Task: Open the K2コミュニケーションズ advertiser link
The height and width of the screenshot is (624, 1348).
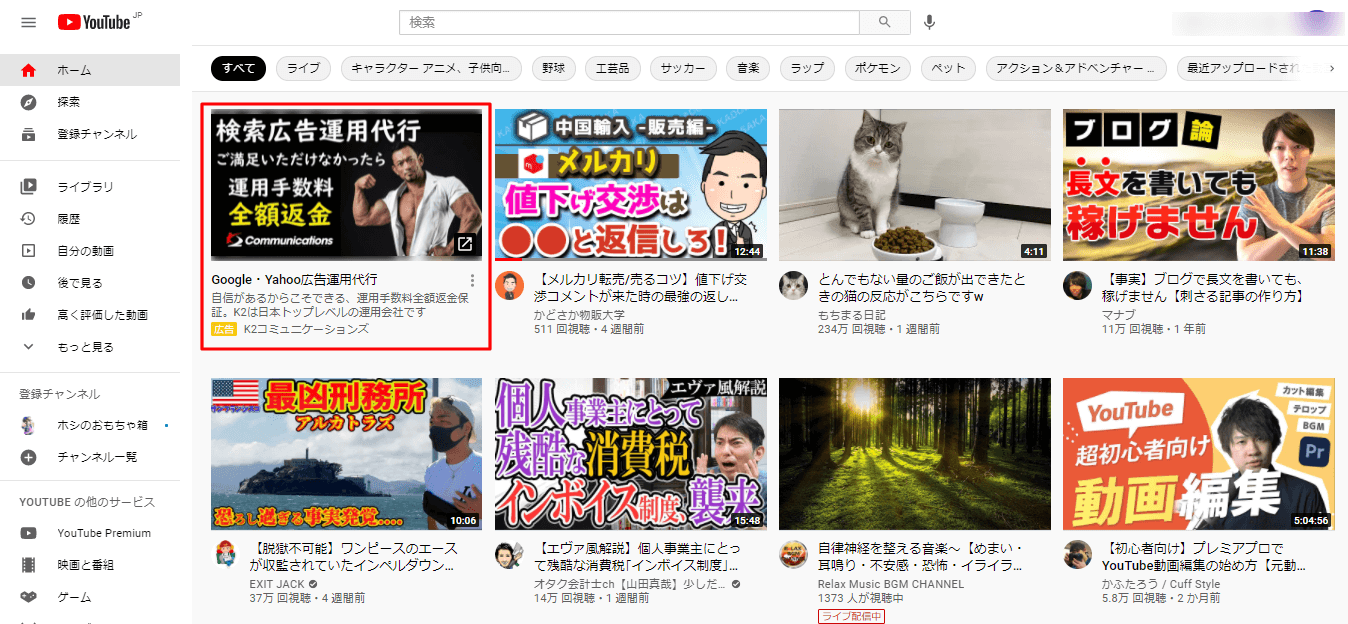Action: (306, 329)
